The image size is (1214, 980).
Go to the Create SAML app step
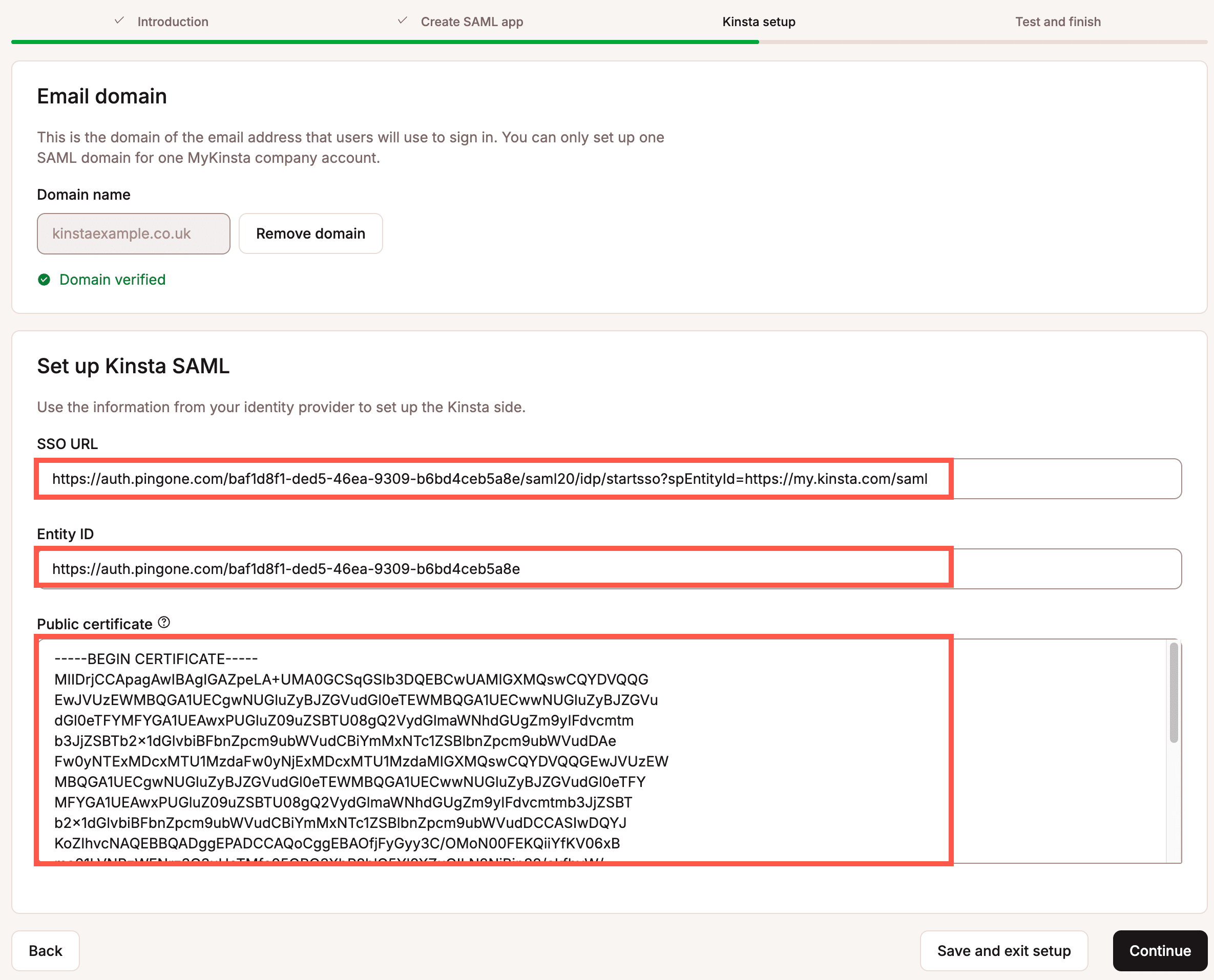coord(471,22)
